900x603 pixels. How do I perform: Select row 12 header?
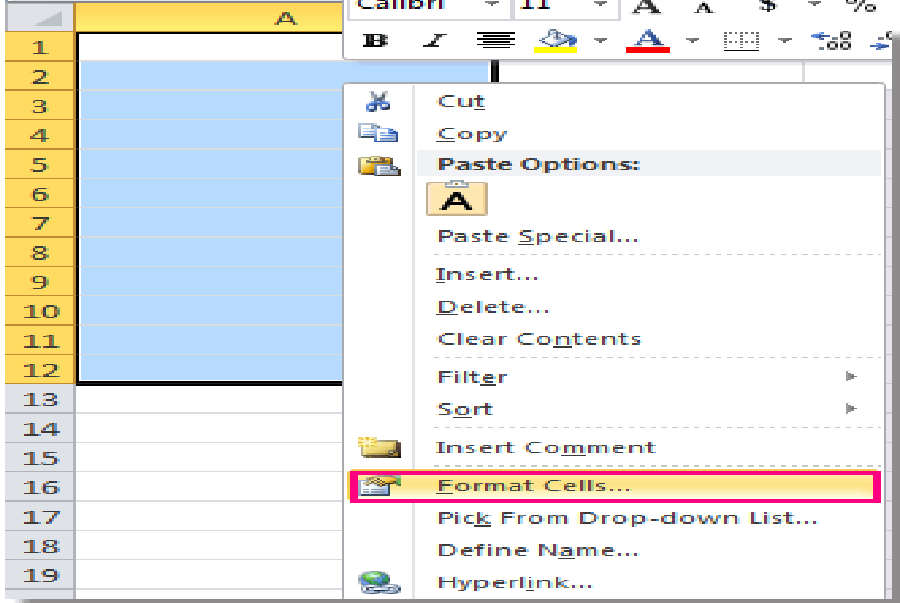pyautogui.click(x=40, y=369)
